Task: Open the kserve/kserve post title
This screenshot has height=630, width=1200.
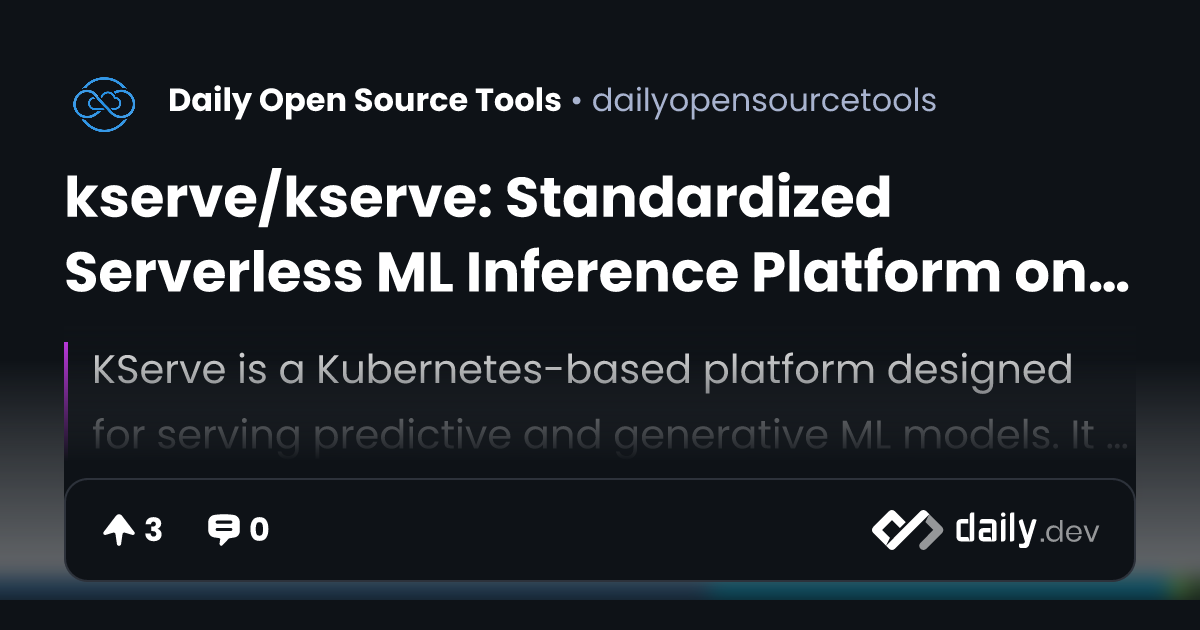Action: 597,236
